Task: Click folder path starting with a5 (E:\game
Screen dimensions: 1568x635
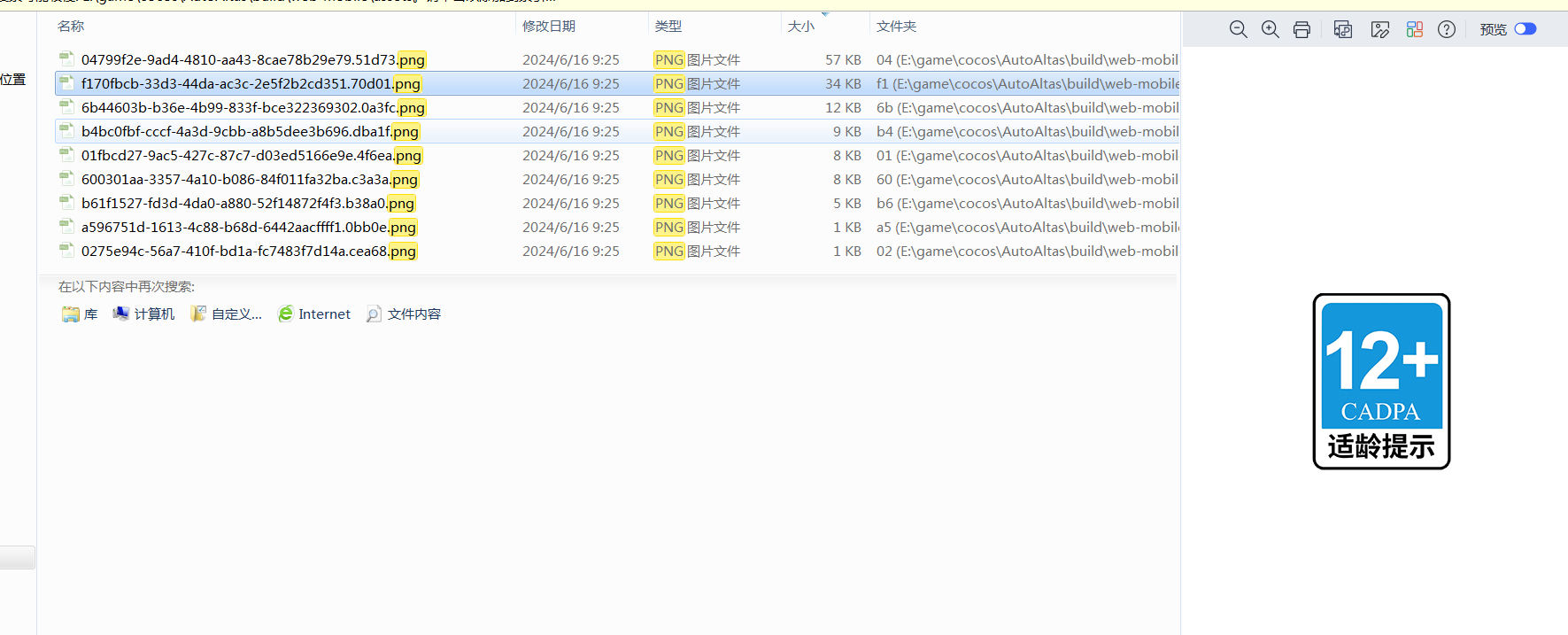Action: pos(1027,227)
